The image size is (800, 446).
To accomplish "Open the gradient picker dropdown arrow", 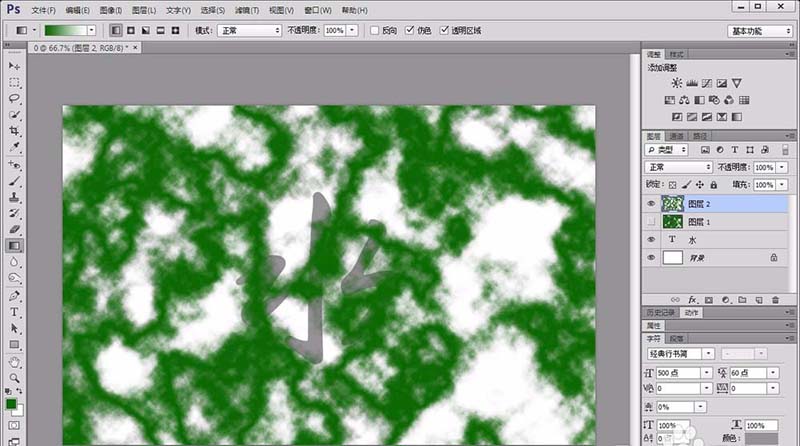I will [x=91, y=31].
